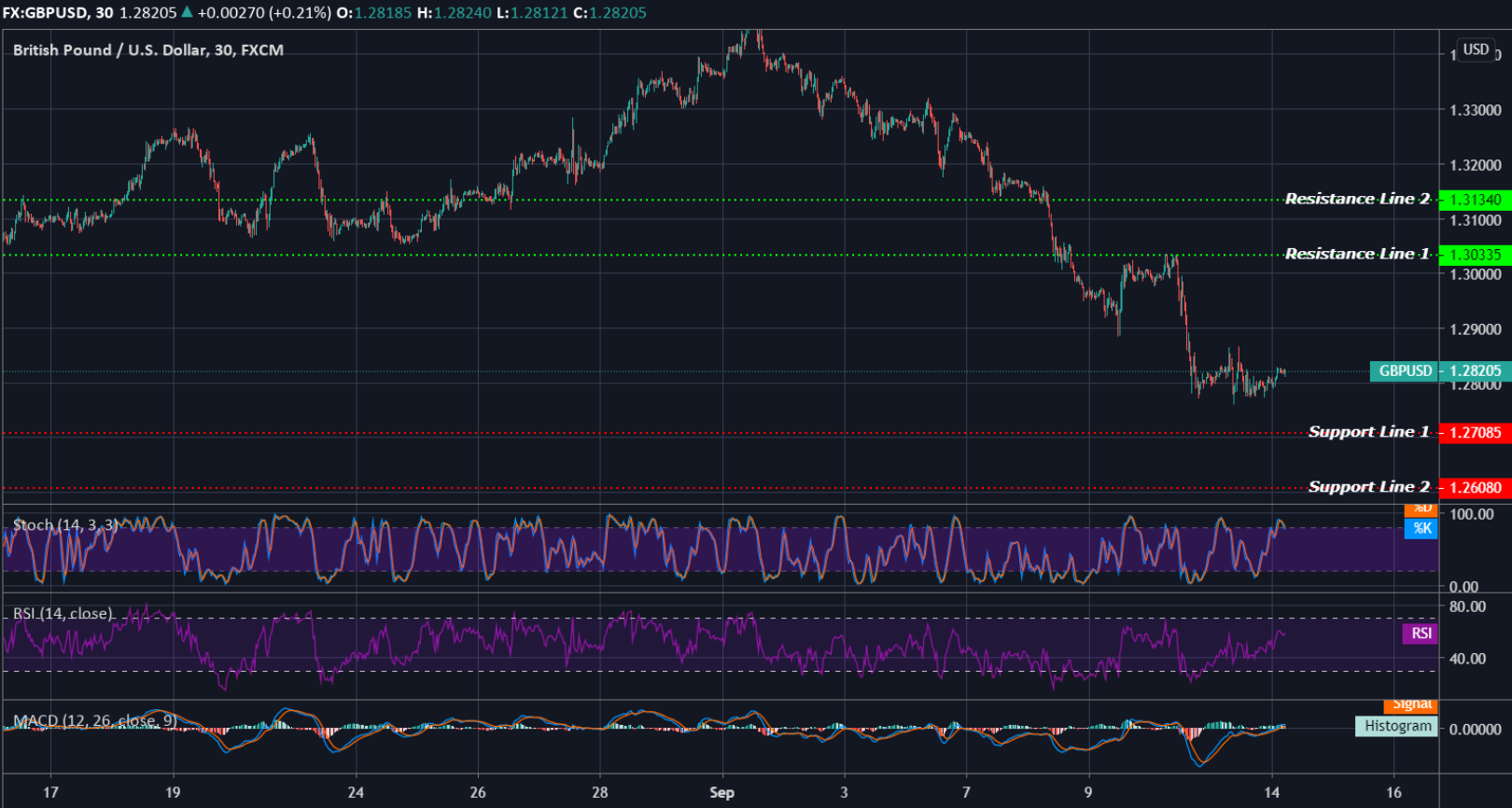Screen dimensions: 1512x808
Task: Select the current price tag 1.28205
Action: click(x=1475, y=371)
